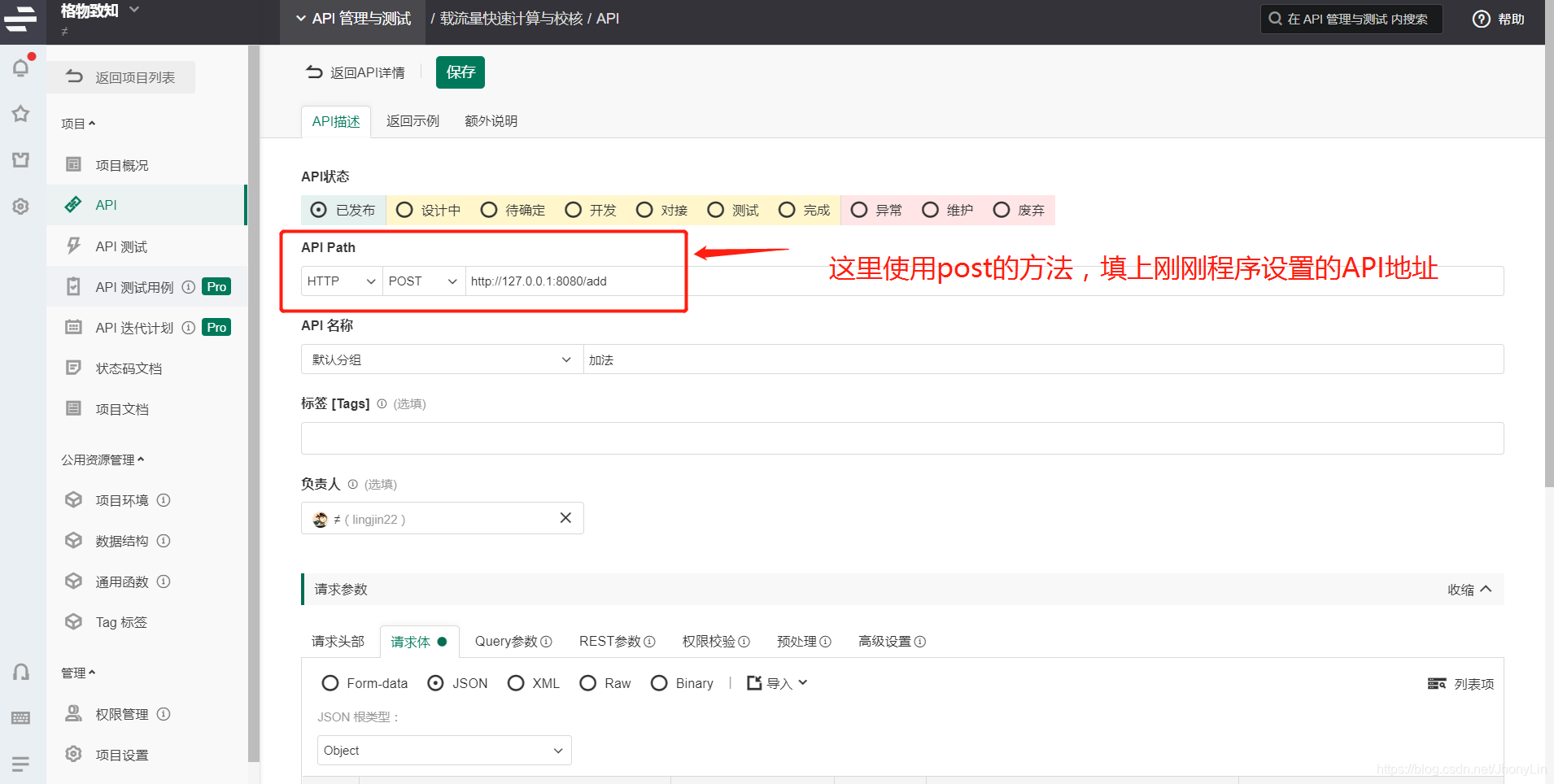This screenshot has height=784, width=1554.
Task: Expand the left rail menu lines icon
Action: tap(21, 764)
